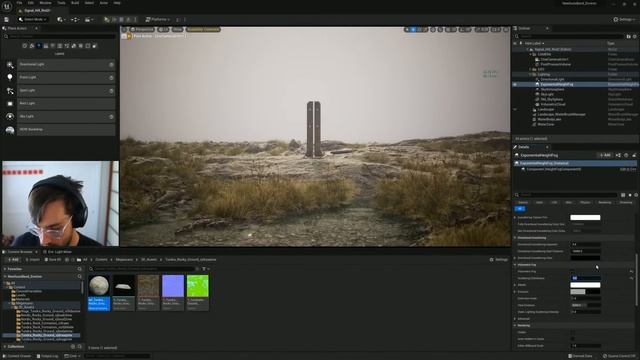Click Save All in Content Browser
640x360 pixels.
[53, 260]
